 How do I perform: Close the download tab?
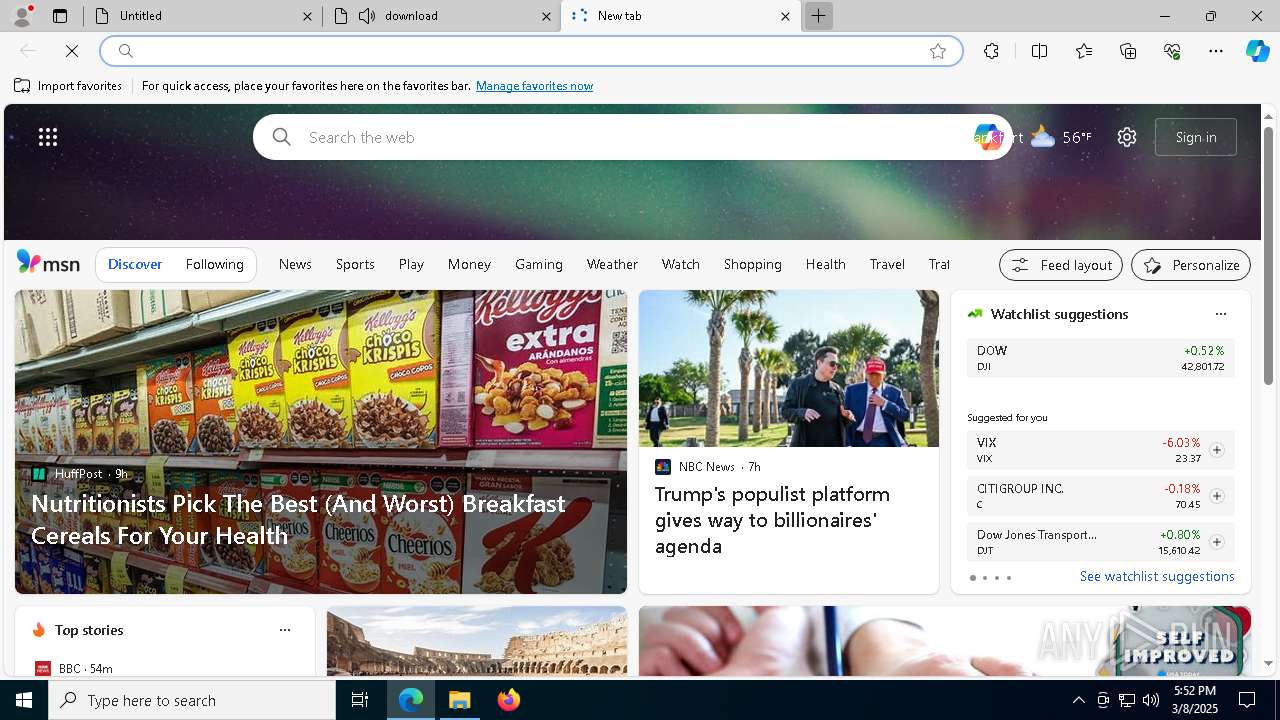(x=546, y=16)
